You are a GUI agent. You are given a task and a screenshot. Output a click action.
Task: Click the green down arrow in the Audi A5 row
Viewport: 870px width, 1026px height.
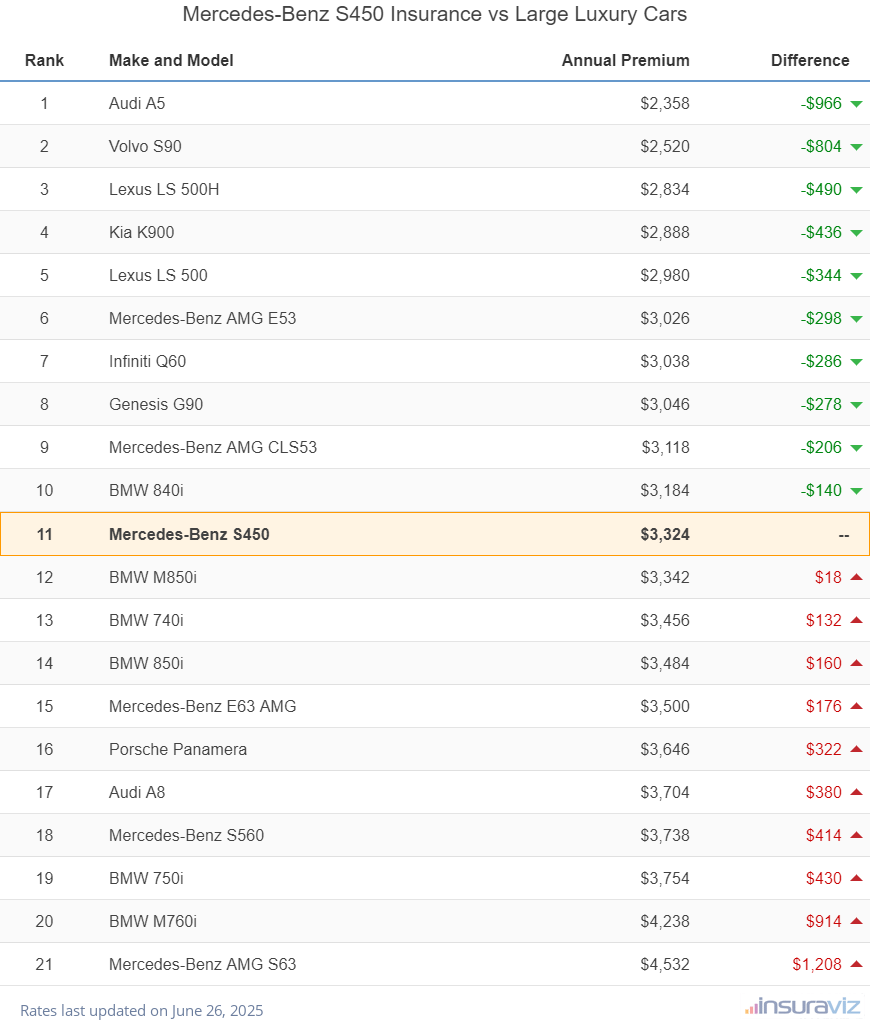856,104
